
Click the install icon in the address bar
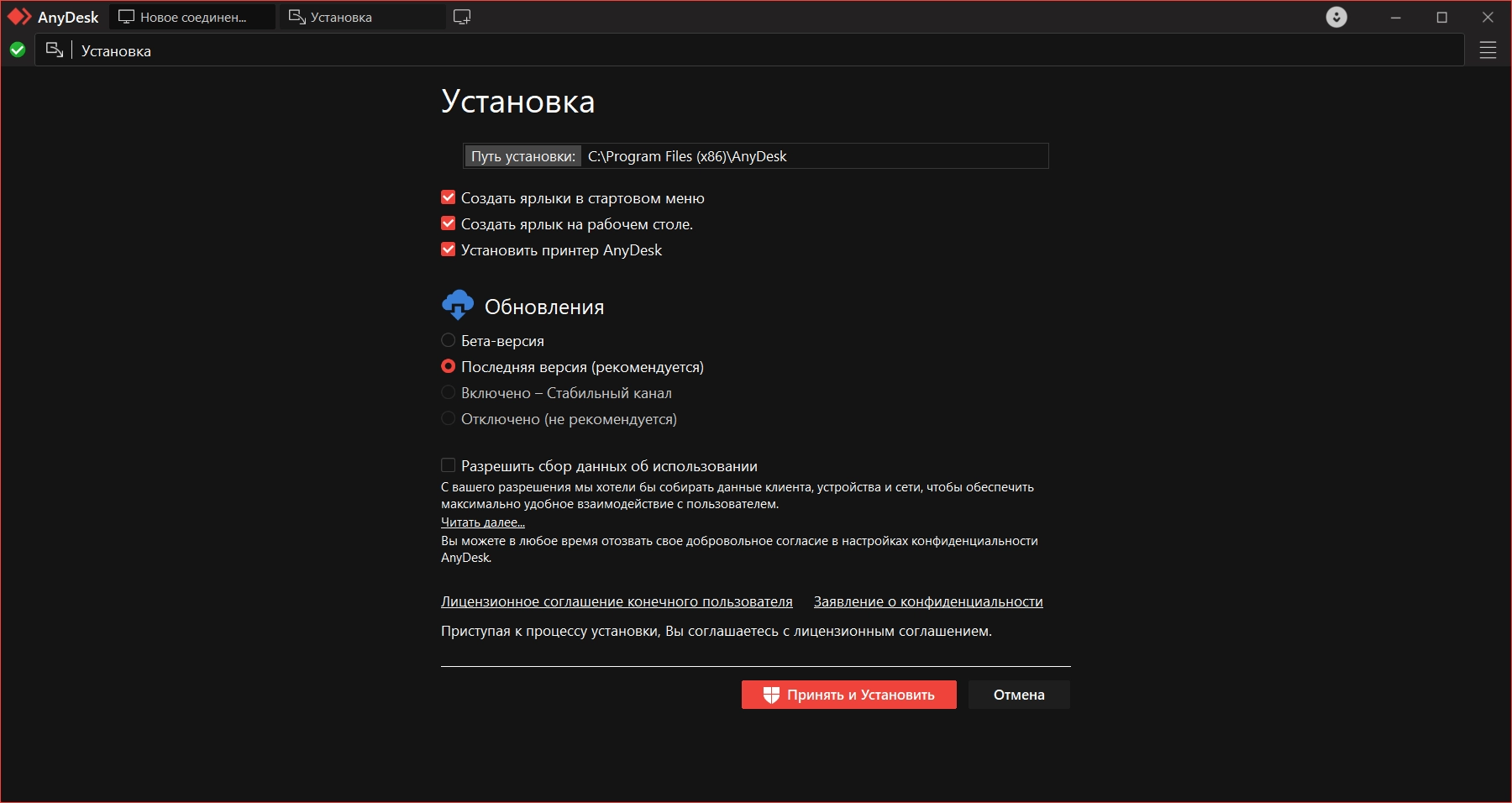[55, 50]
